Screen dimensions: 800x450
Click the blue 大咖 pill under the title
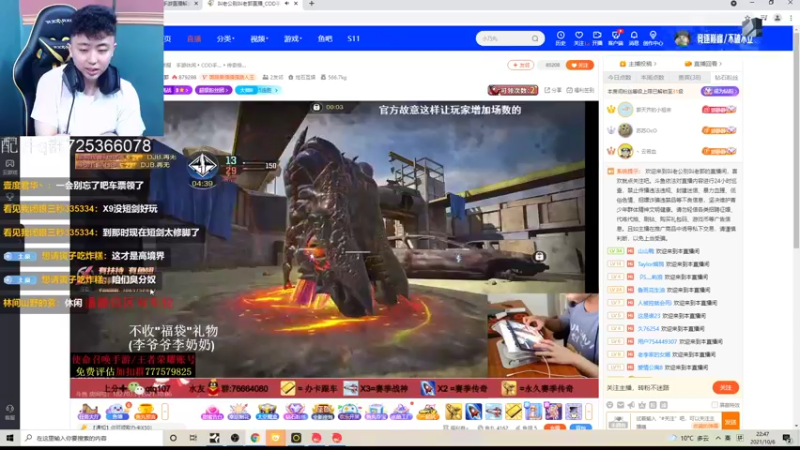tap(258, 90)
